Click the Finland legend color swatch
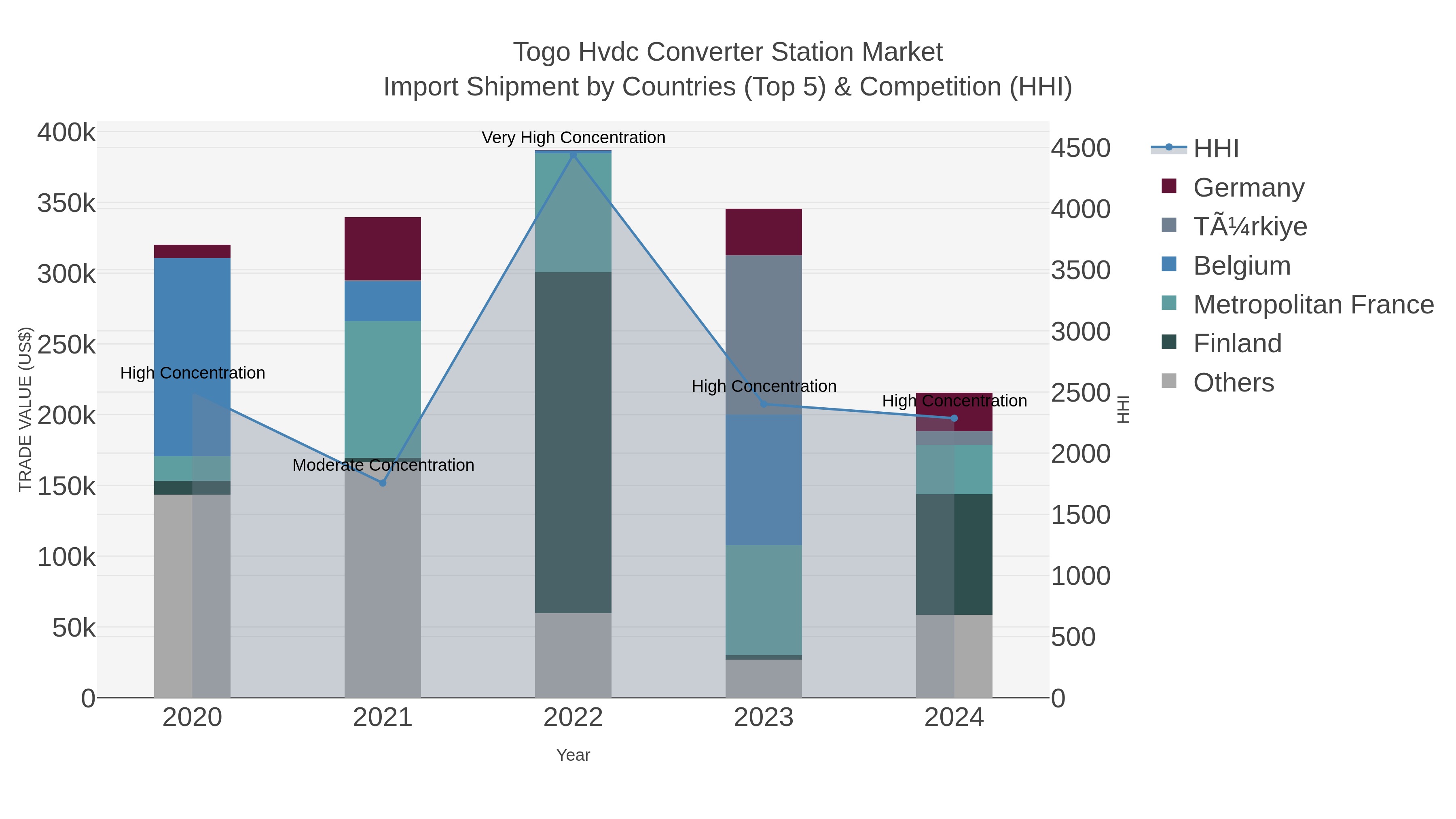 (x=1169, y=342)
